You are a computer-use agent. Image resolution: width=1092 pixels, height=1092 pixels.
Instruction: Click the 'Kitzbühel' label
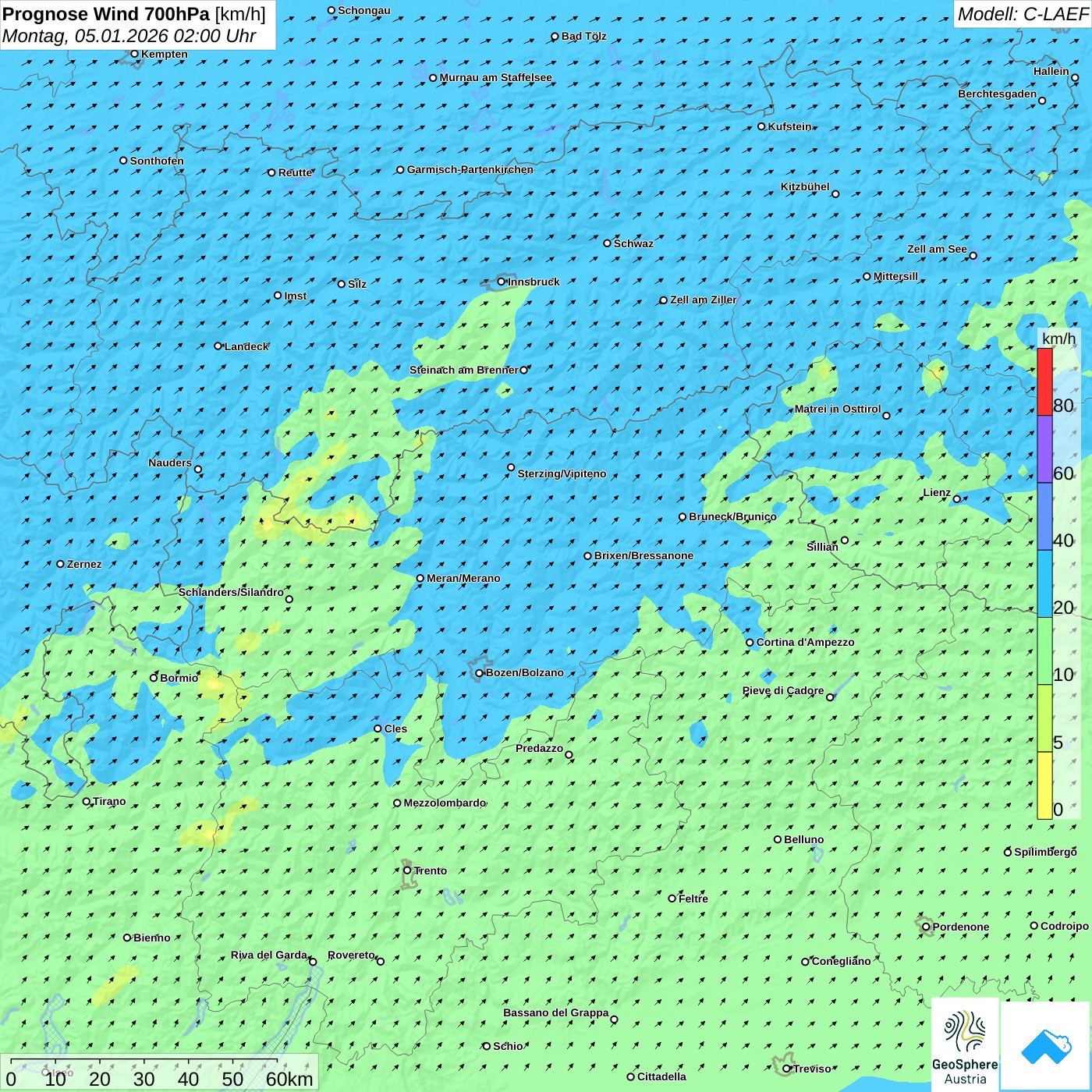pos(805,186)
